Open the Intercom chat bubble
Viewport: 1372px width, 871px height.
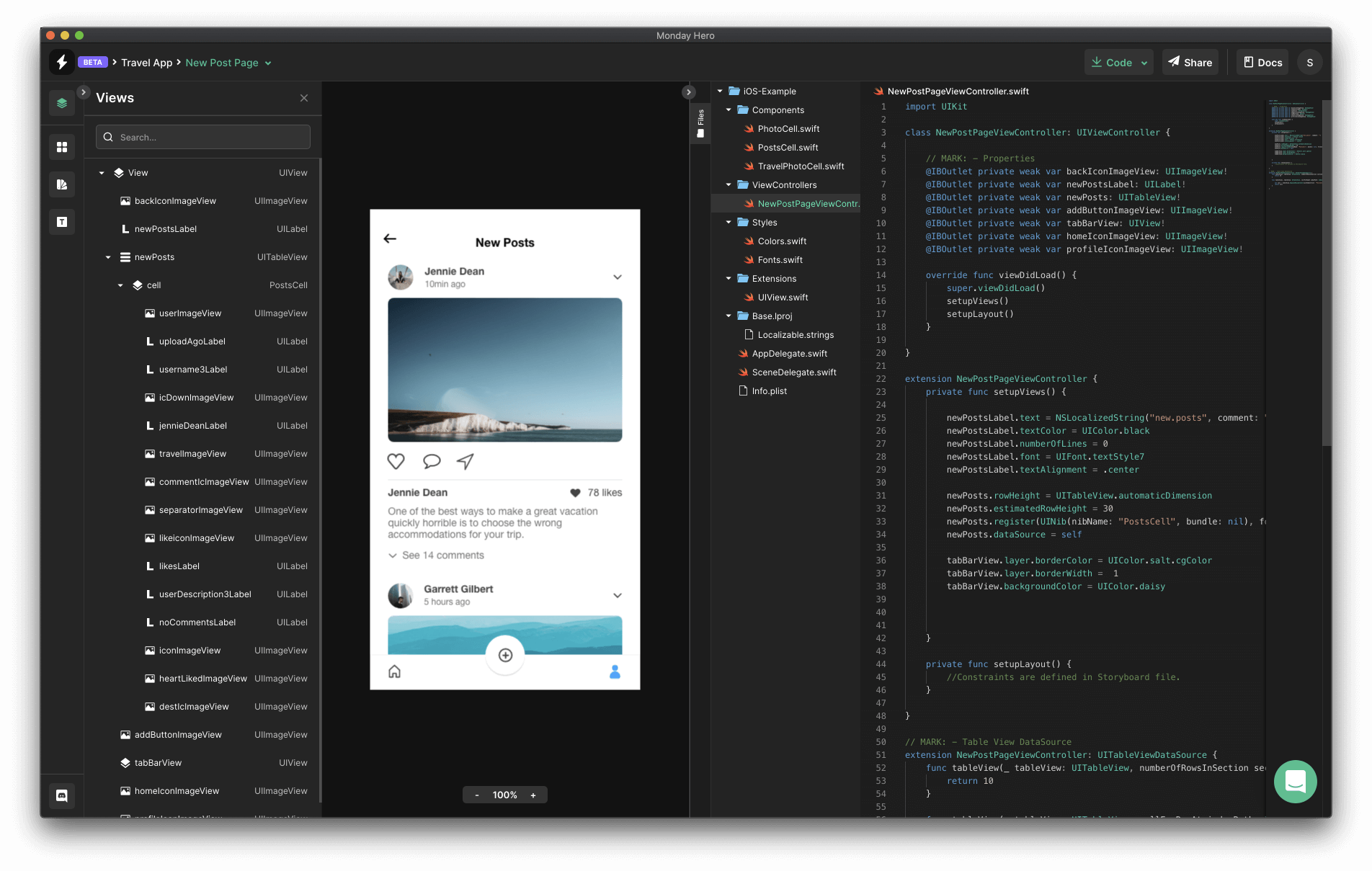[1295, 782]
